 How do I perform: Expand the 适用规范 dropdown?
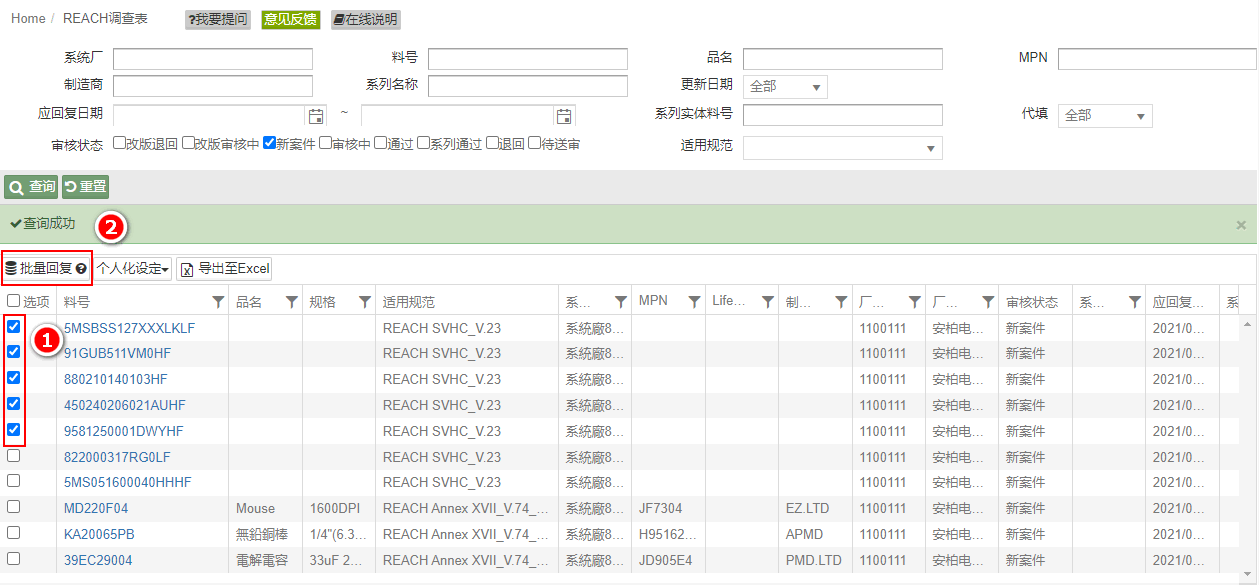pyautogui.click(x=842, y=148)
